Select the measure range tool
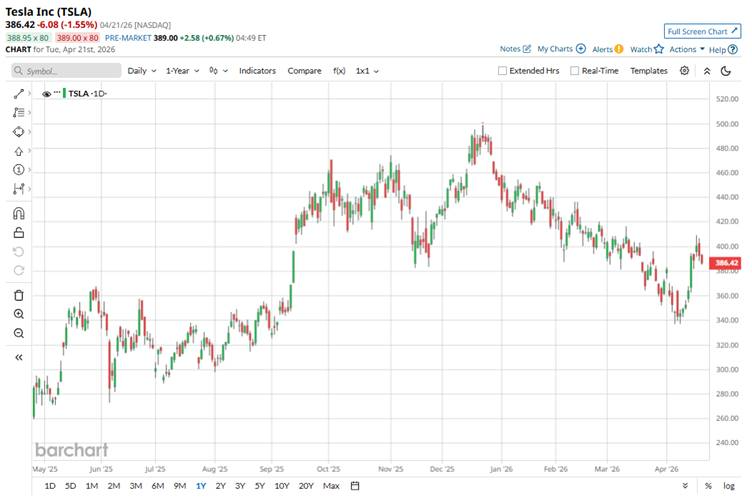Viewport: 752px width, 503px height. click(19, 189)
